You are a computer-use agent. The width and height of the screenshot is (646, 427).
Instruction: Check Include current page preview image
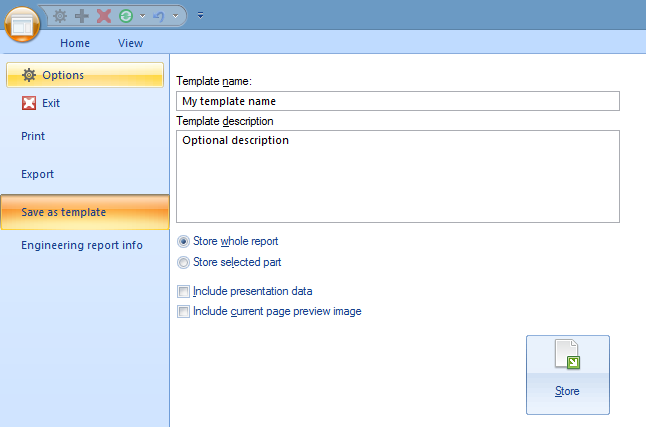(183, 311)
